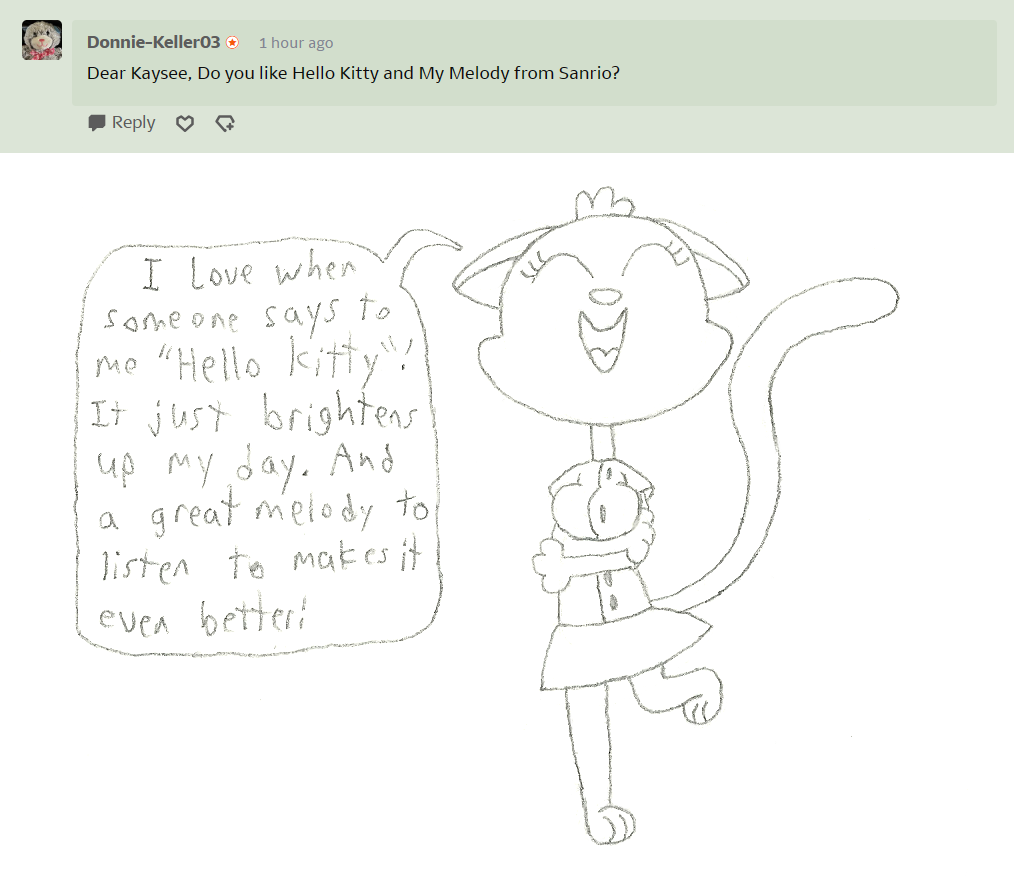Open Donnie-Keller03's avatar picture
The width and height of the screenshot is (1014, 888).
click(x=42, y=40)
